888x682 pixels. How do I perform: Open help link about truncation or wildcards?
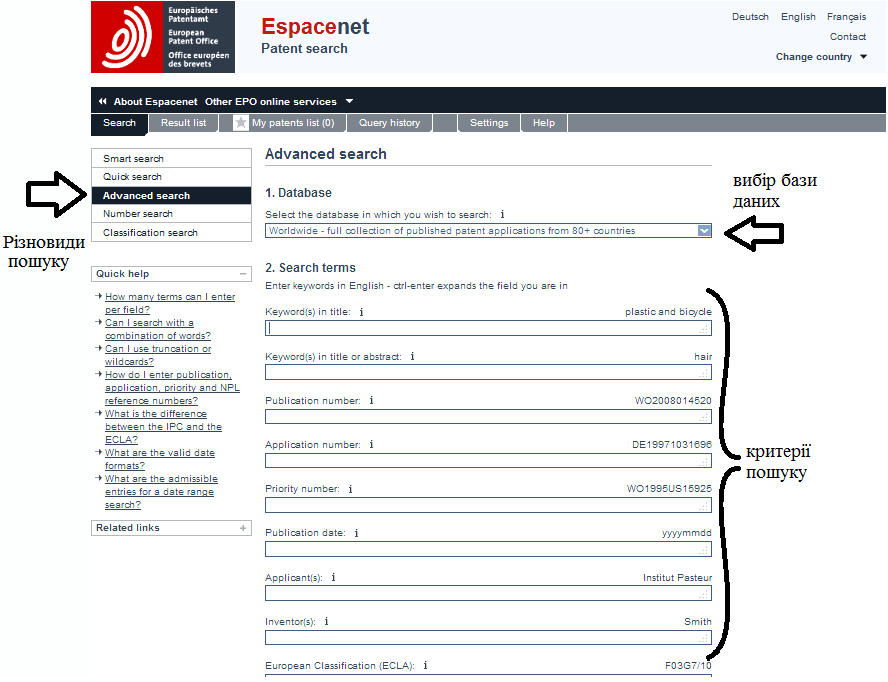[x=157, y=355]
